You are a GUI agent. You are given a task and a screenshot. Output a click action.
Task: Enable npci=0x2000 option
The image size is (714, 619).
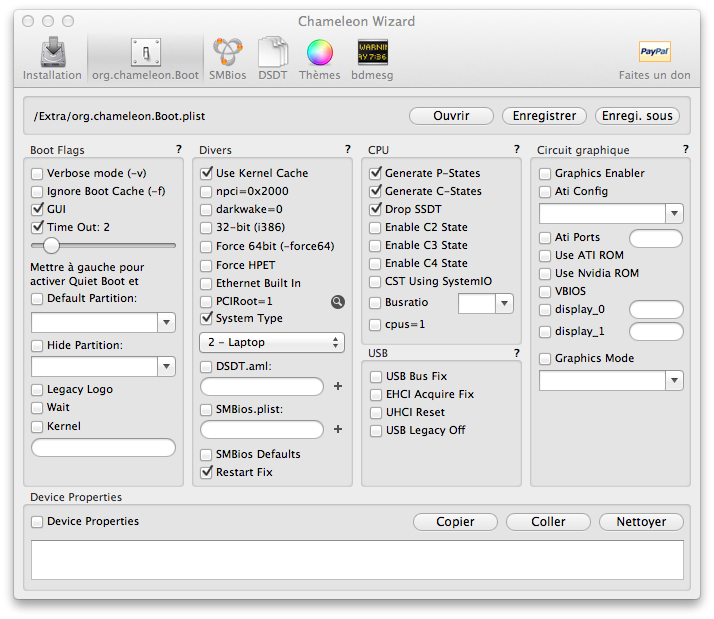[206, 192]
